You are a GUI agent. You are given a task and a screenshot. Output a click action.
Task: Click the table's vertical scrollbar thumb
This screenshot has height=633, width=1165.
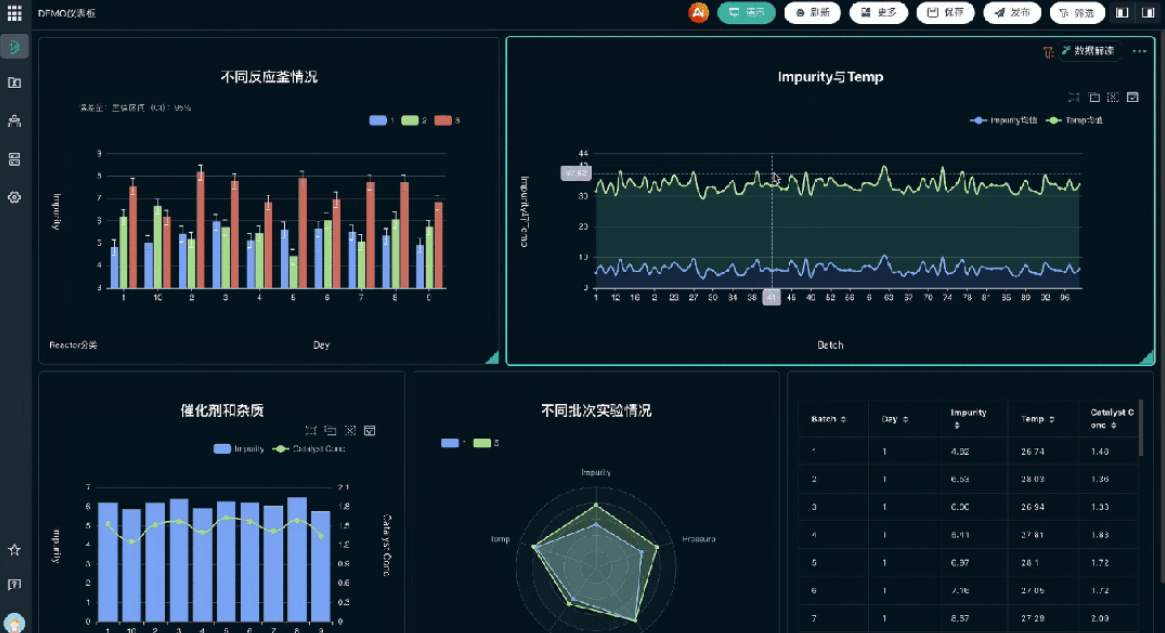click(x=1140, y=428)
